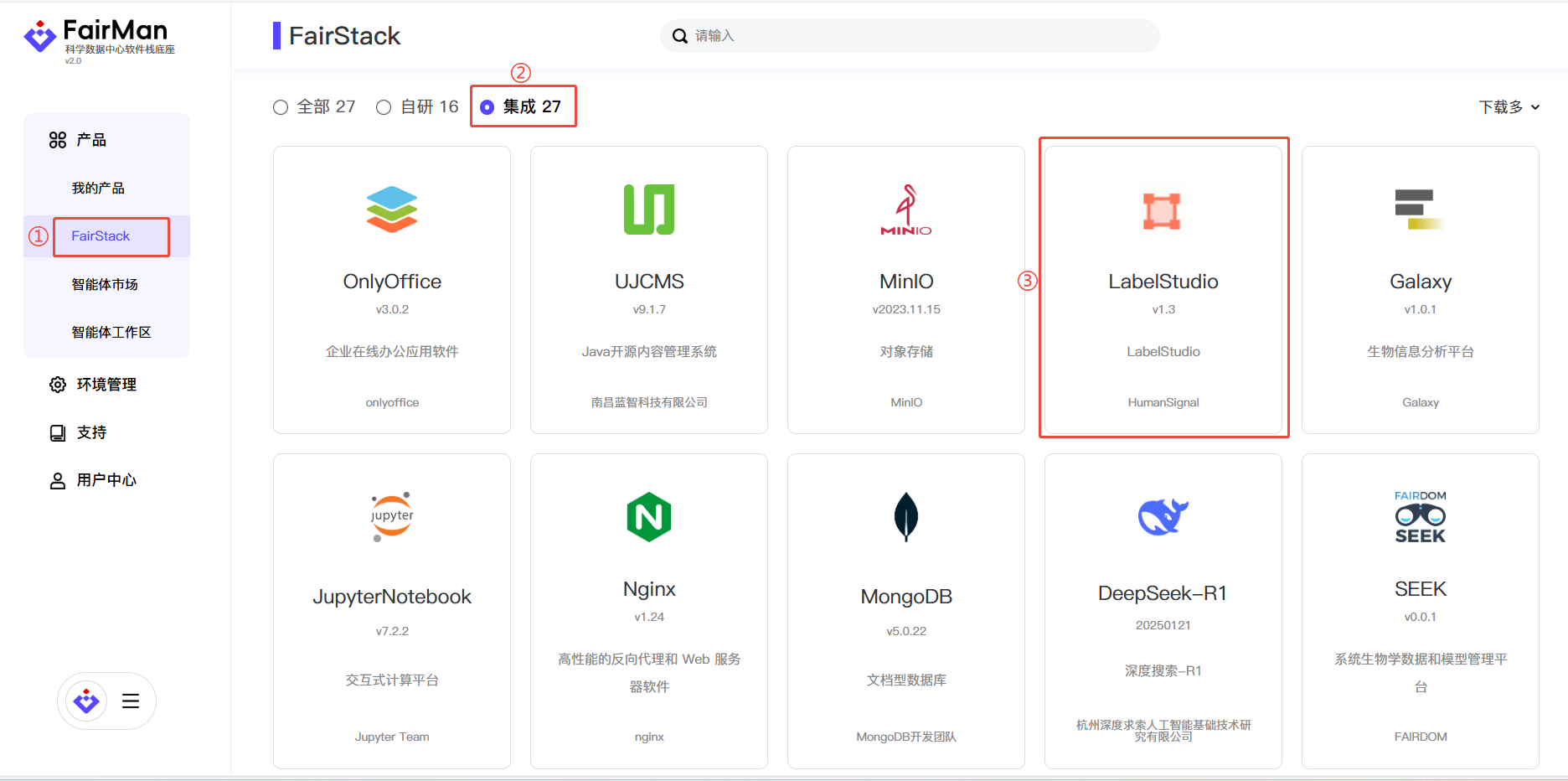1568x781 pixels.
Task: Click the DeepSeek whale logo
Action: (x=1163, y=517)
